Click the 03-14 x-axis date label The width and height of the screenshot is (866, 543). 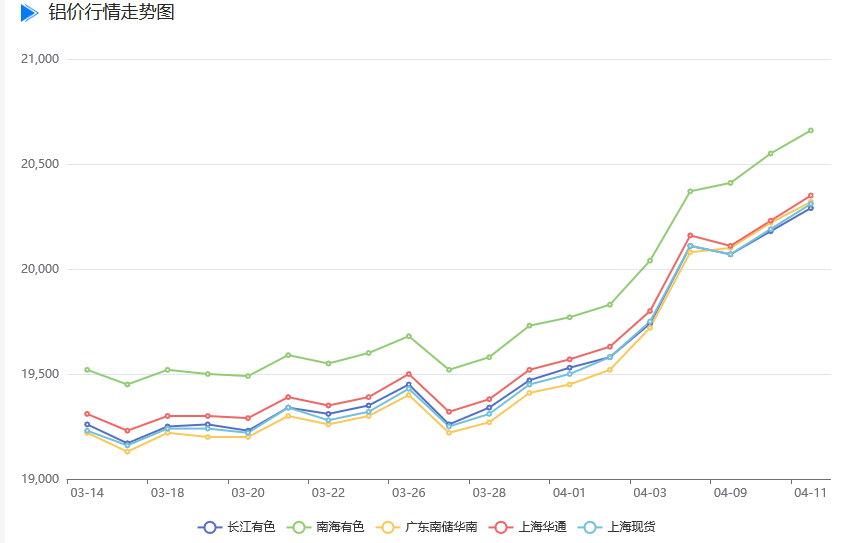(x=87, y=493)
